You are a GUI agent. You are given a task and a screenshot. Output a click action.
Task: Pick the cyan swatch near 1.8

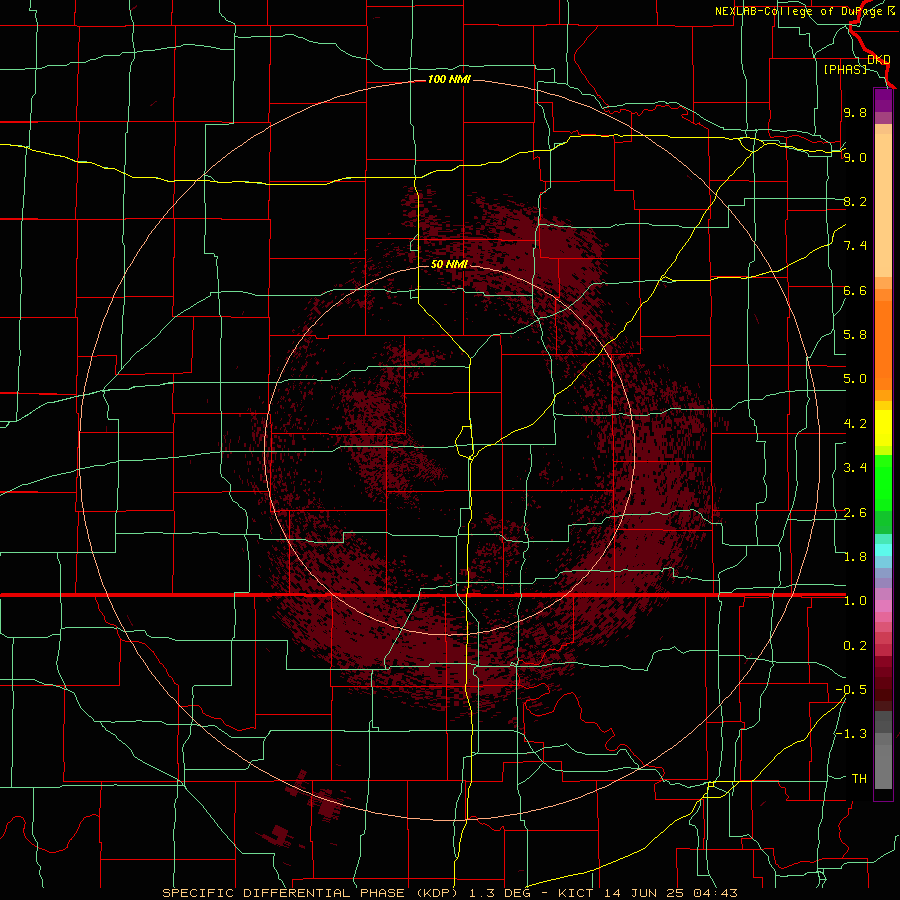[x=883, y=550]
